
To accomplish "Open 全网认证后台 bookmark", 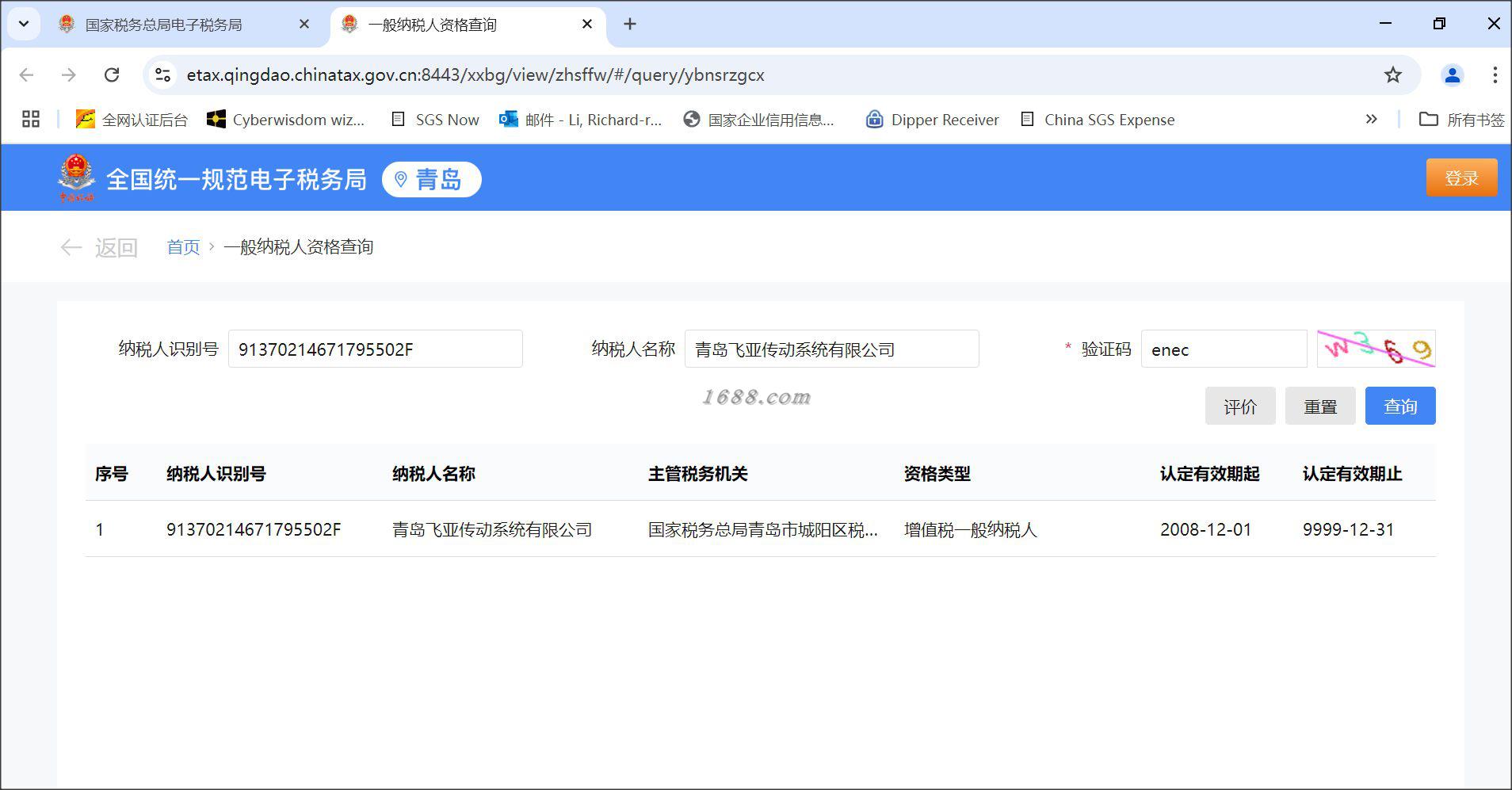I will click(x=132, y=120).
